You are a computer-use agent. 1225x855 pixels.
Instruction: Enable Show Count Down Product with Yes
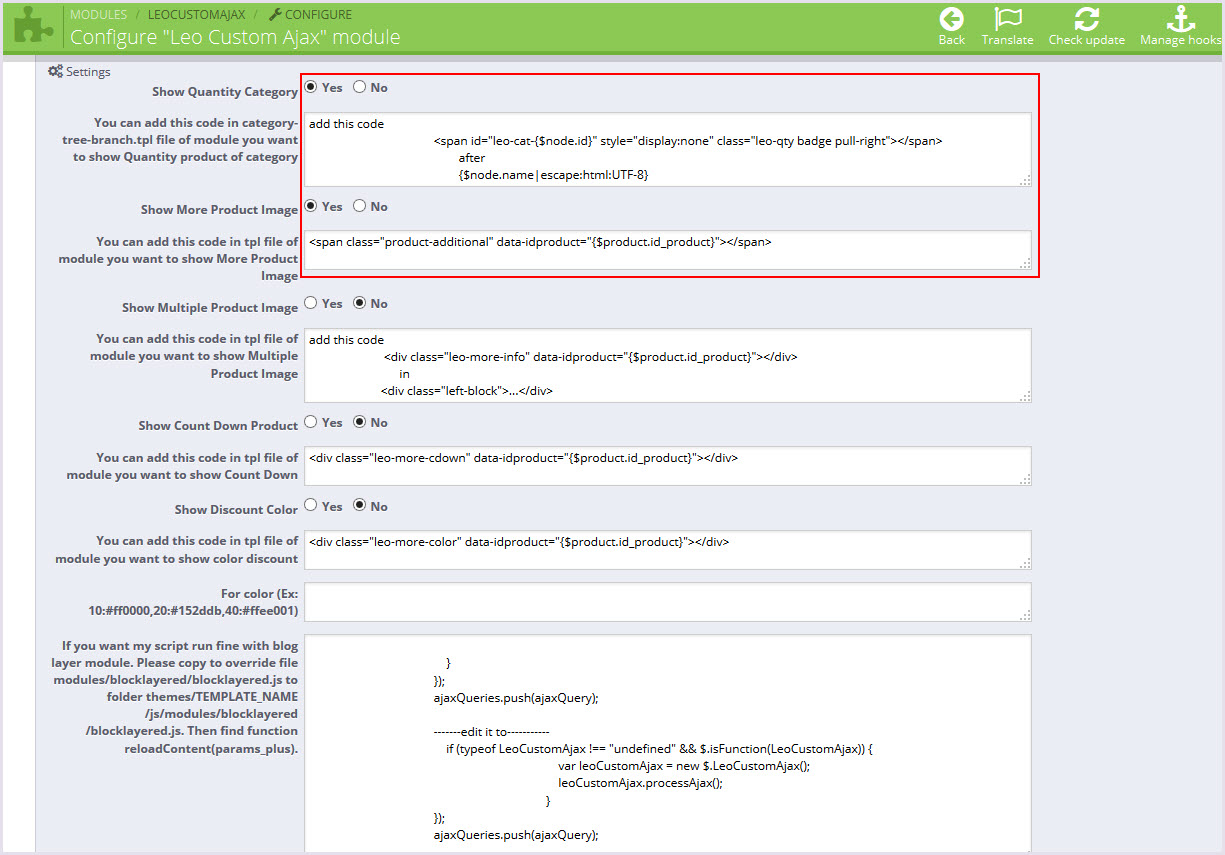click(311, 422)
